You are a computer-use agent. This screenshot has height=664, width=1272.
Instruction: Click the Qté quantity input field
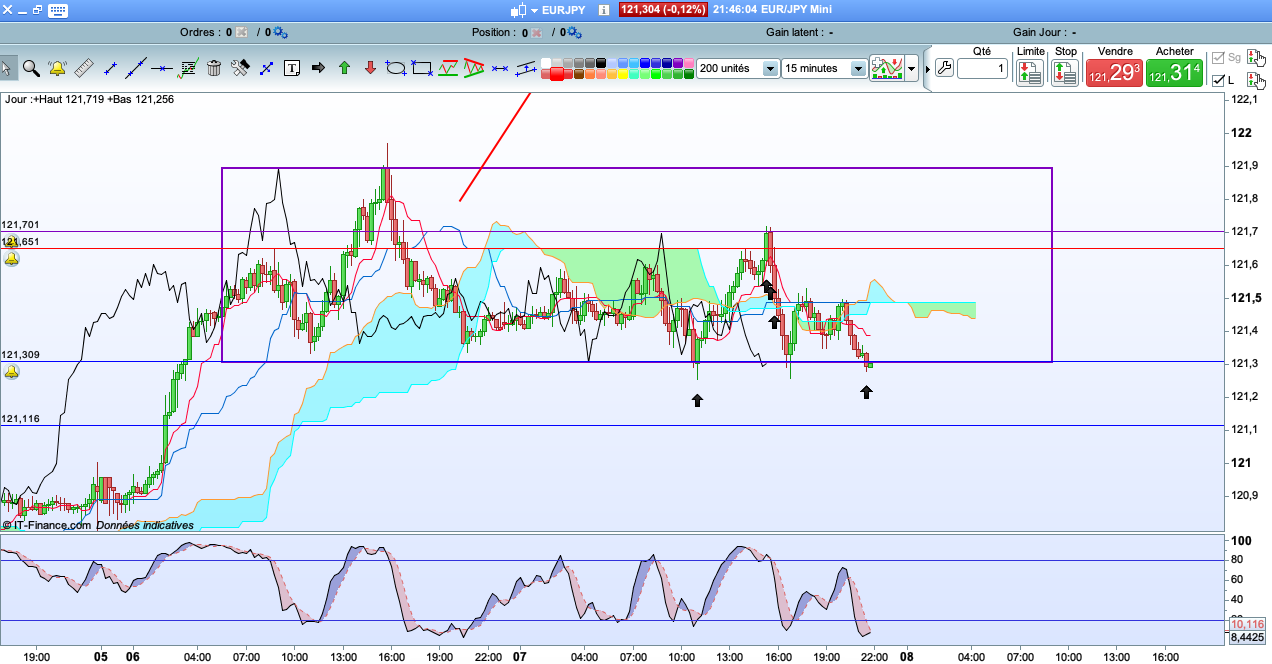point(982,69)
